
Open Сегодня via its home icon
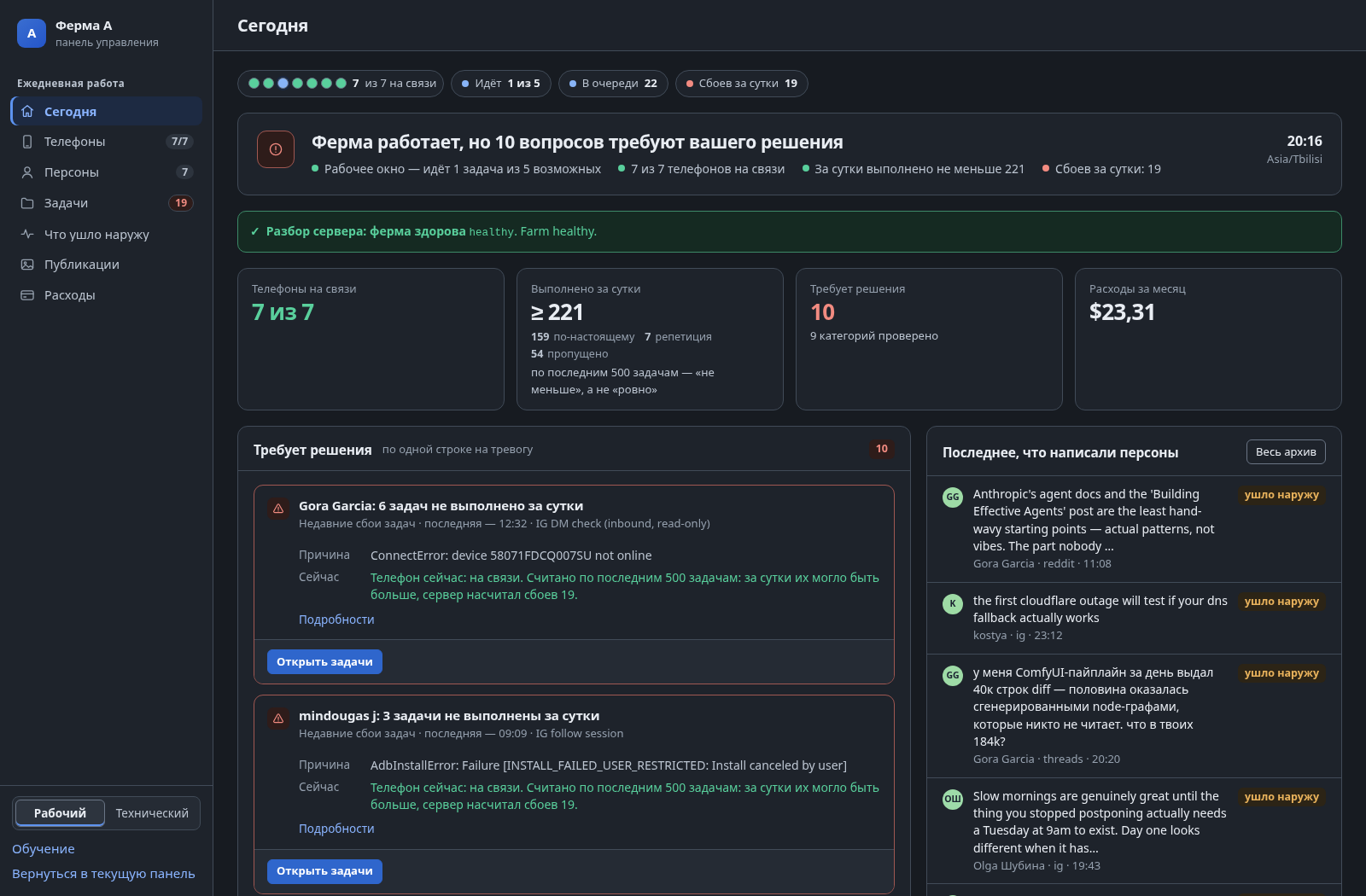point(27,111)
